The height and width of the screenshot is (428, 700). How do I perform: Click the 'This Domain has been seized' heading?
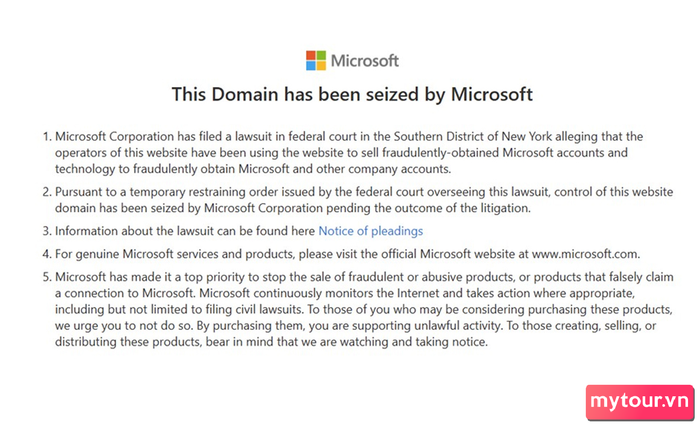pyautogui.click(x=352, y=94)
